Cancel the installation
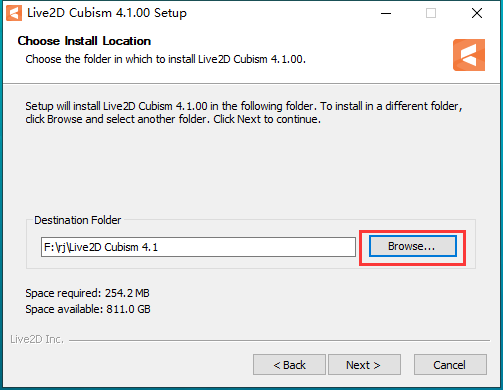 click(450, 365)
